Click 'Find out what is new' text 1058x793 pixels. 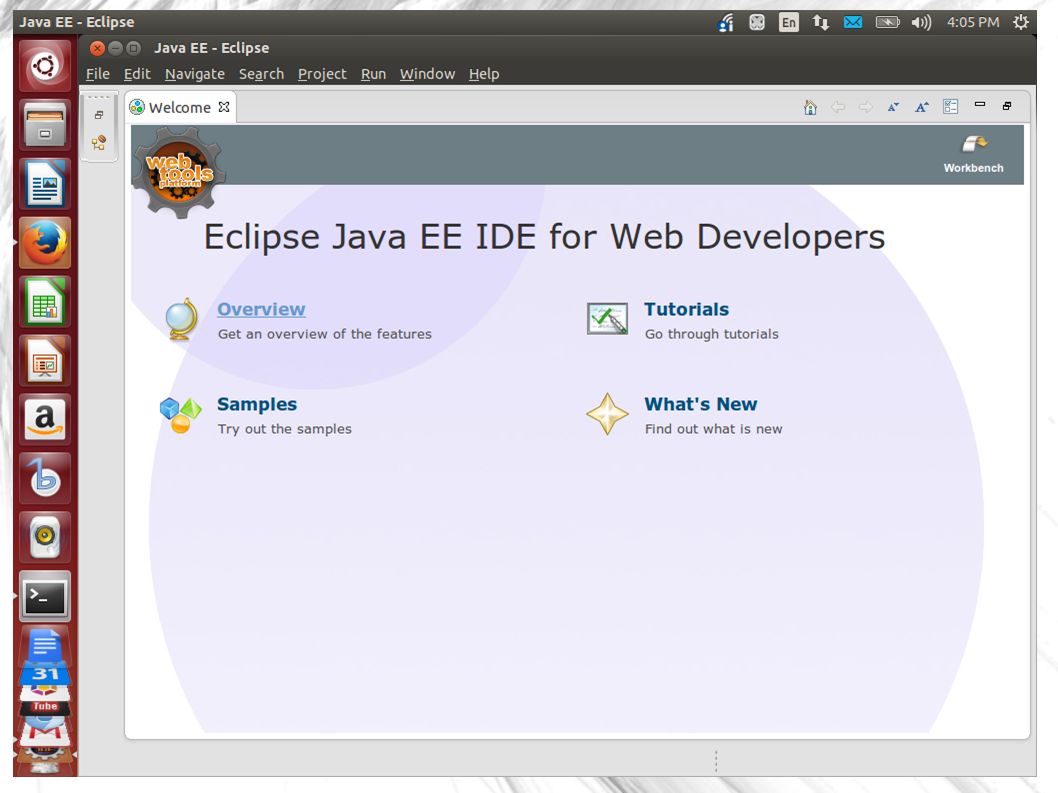[713, 429]
